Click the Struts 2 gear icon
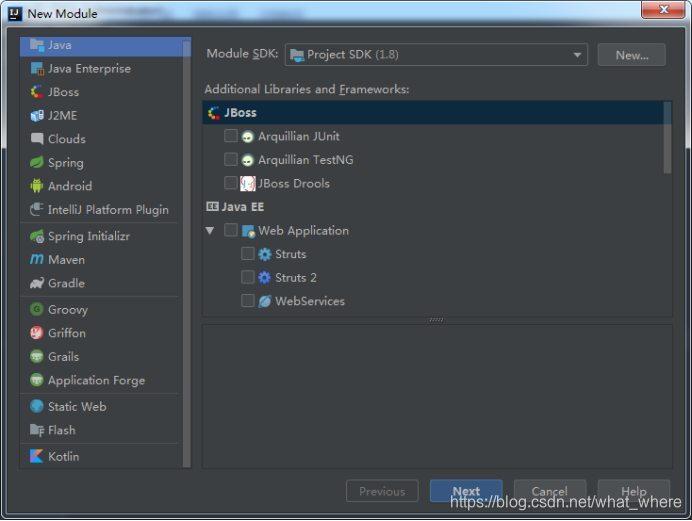 pos(264,277)
